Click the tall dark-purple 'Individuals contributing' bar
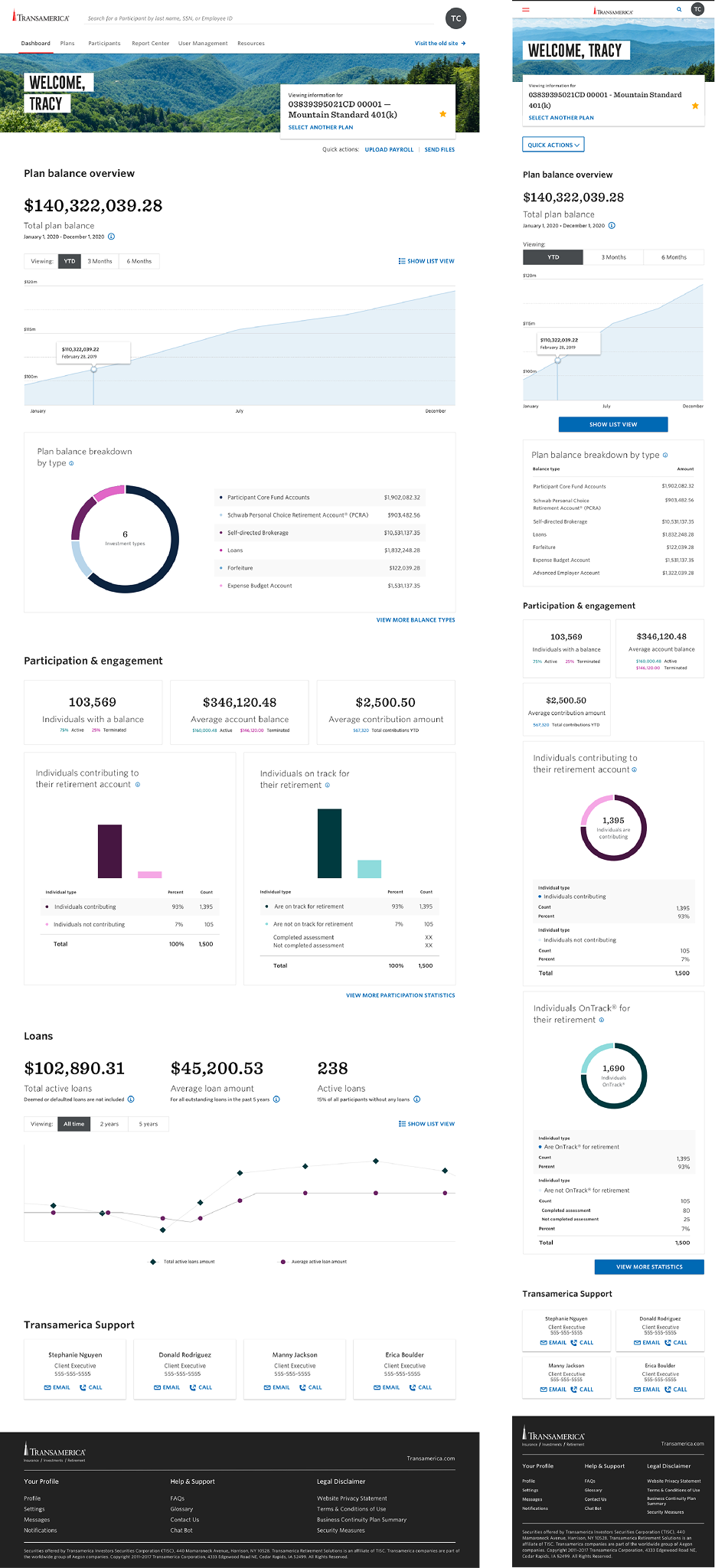The width and height of the screenshot is (715, 1568). 110,851
